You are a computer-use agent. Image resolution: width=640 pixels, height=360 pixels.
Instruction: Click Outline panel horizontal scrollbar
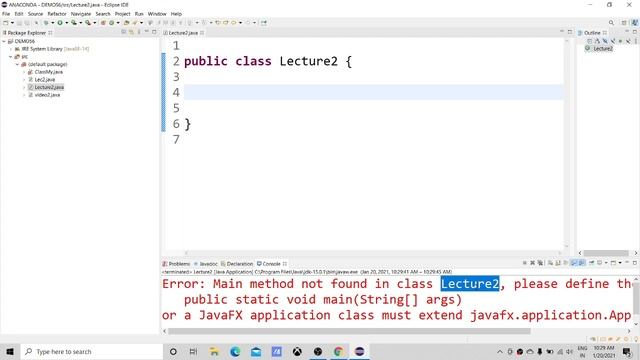[x=606, y=253]
